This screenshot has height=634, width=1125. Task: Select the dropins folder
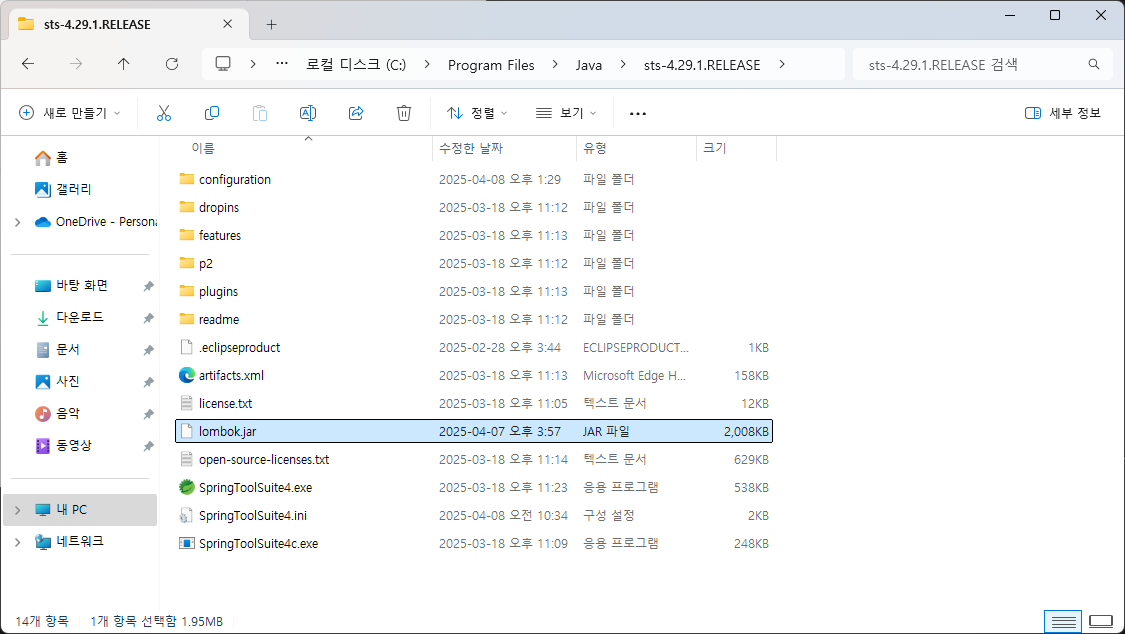(474, 207)
